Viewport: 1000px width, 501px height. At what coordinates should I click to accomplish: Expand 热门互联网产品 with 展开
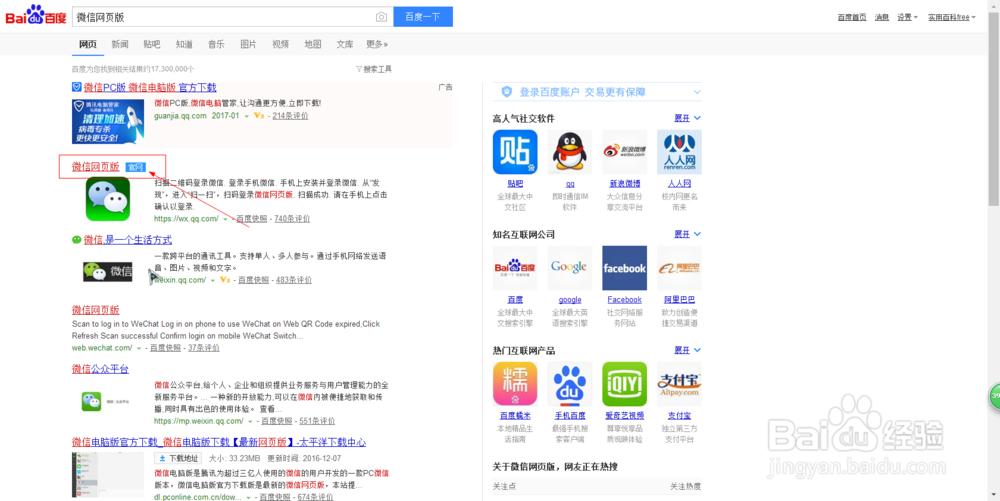click(688, 350)
